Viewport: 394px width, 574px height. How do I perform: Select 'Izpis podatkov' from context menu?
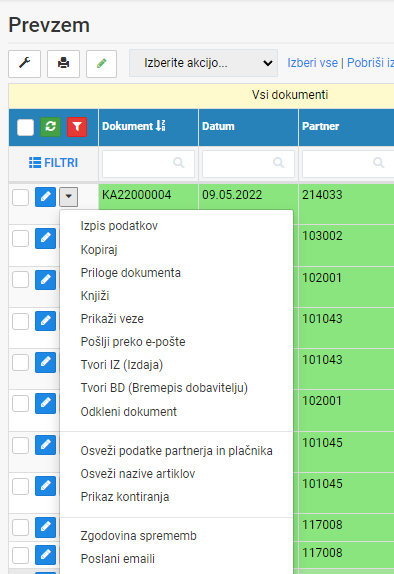click(x=119, y=226)
